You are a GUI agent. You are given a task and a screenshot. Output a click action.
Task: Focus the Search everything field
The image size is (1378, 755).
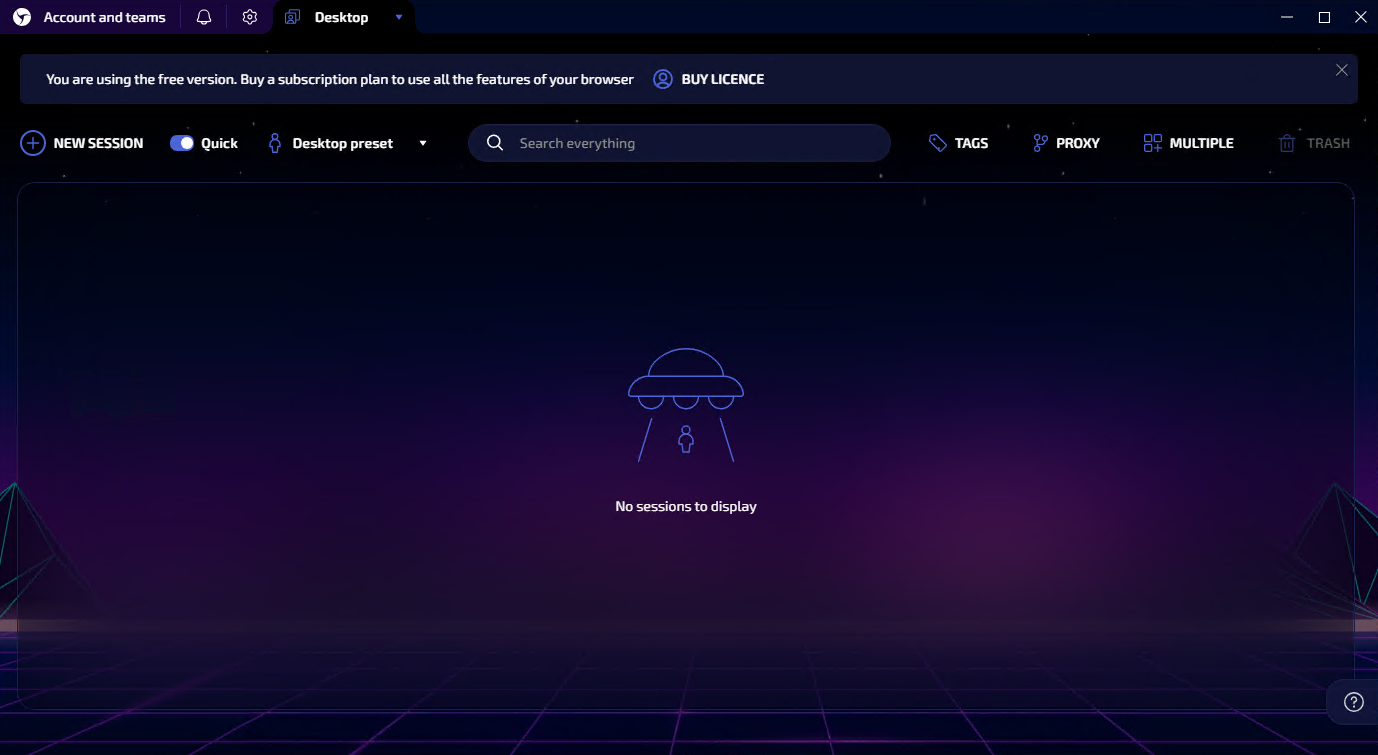690,143
